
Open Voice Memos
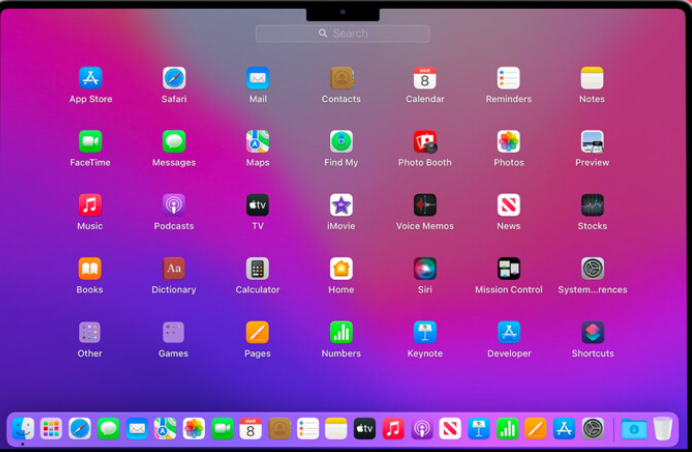coord(425,205)
